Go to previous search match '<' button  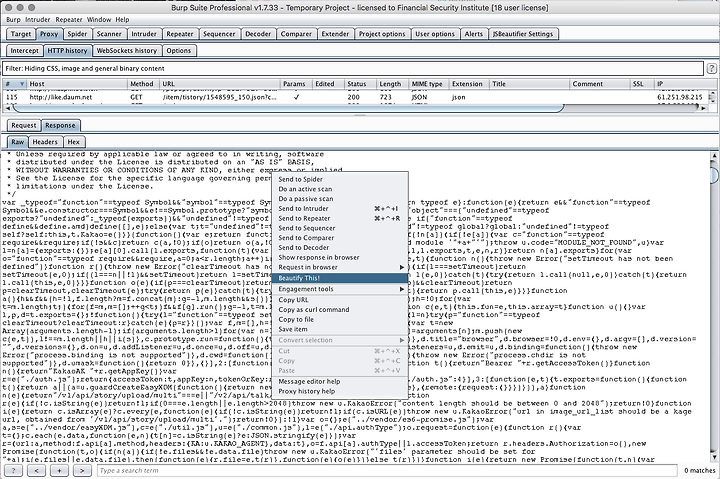pyautogui.click(x=36, y=470)
